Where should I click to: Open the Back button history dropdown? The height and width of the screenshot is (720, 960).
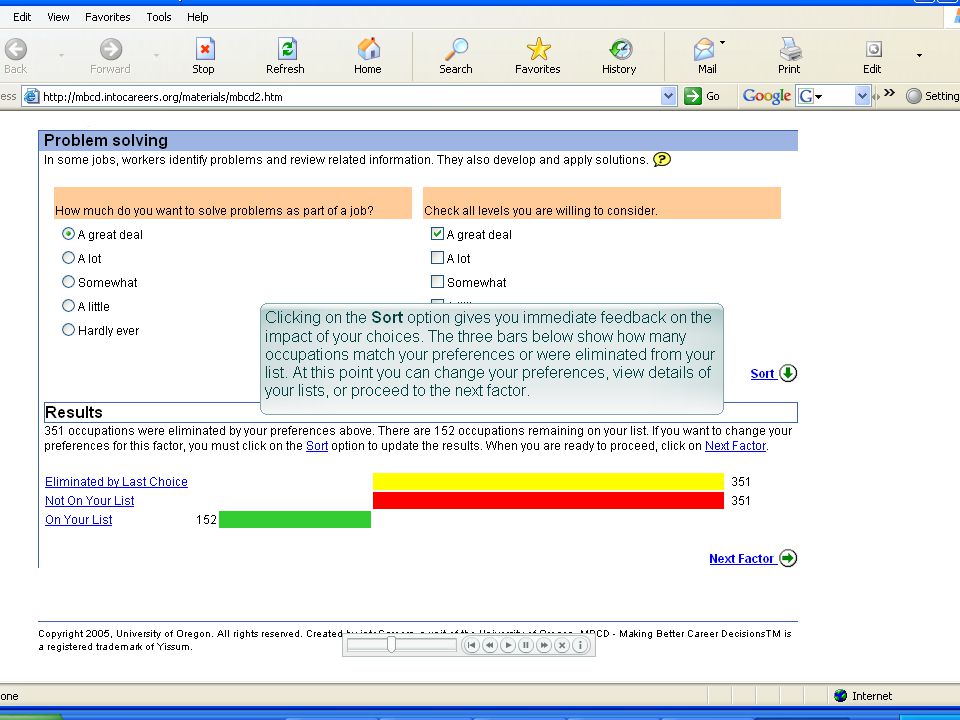coord(61,56)
